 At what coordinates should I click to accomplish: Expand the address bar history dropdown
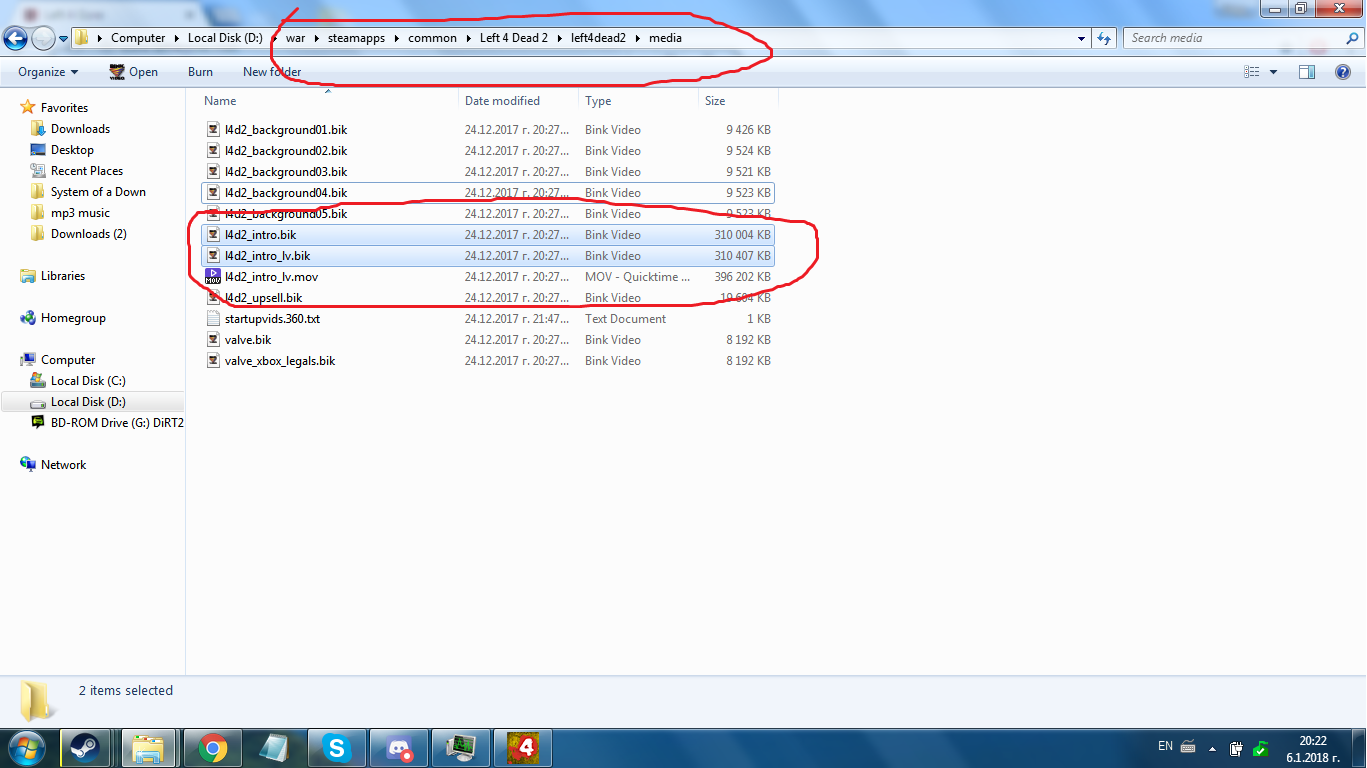[1082, 38]
